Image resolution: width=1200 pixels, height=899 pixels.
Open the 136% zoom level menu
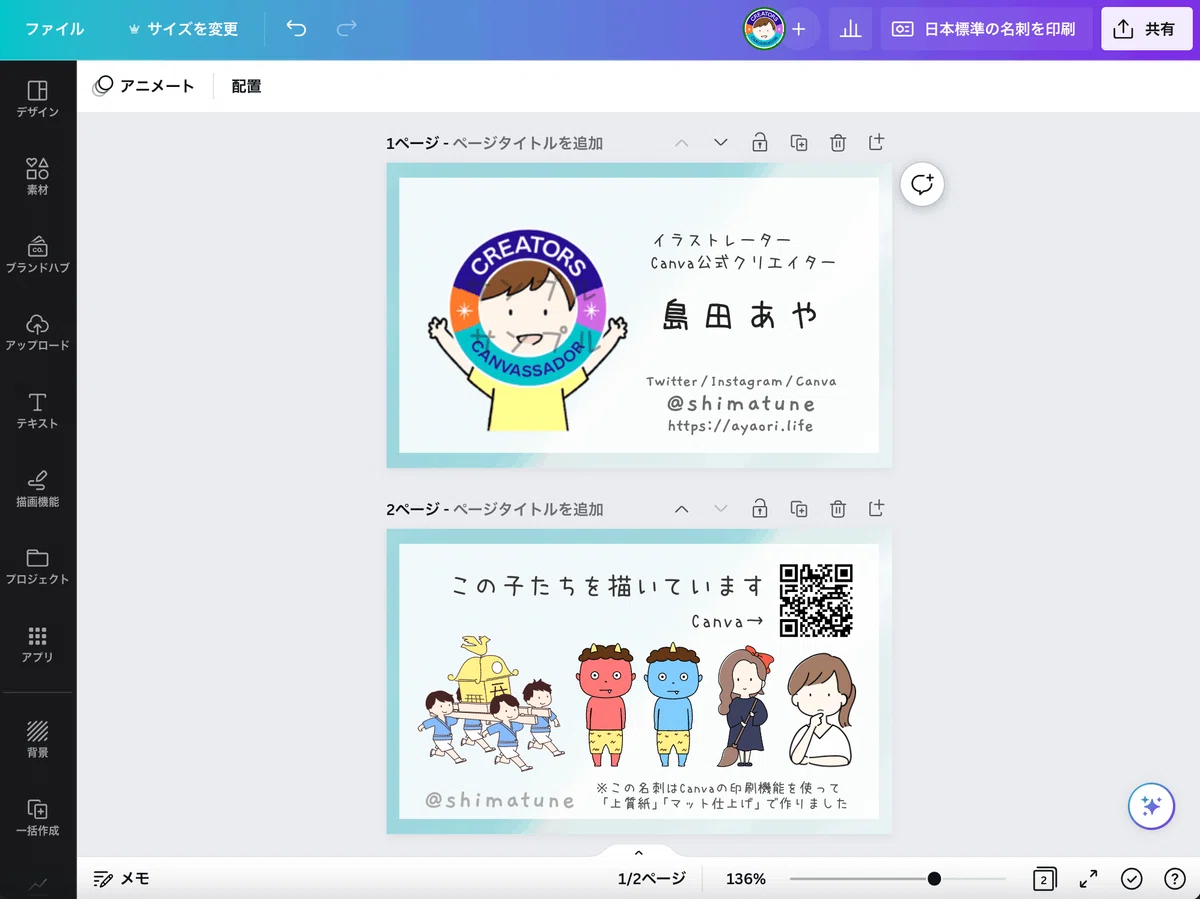click(x=746, y=879)
